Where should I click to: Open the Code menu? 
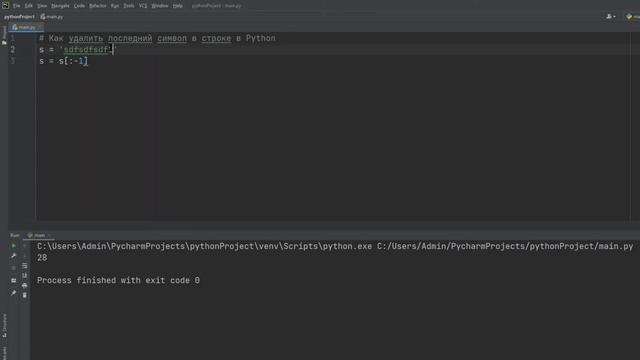click(x=79, y=6)
